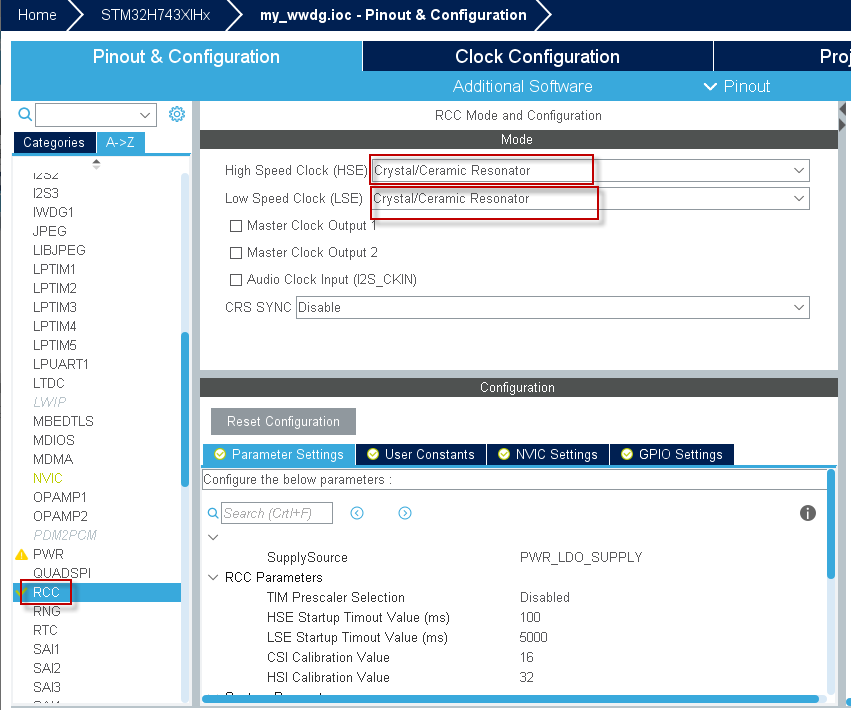Click STM32H743XIHx breadcrumb
851x710 pixels.
click(x=156, y=15)
